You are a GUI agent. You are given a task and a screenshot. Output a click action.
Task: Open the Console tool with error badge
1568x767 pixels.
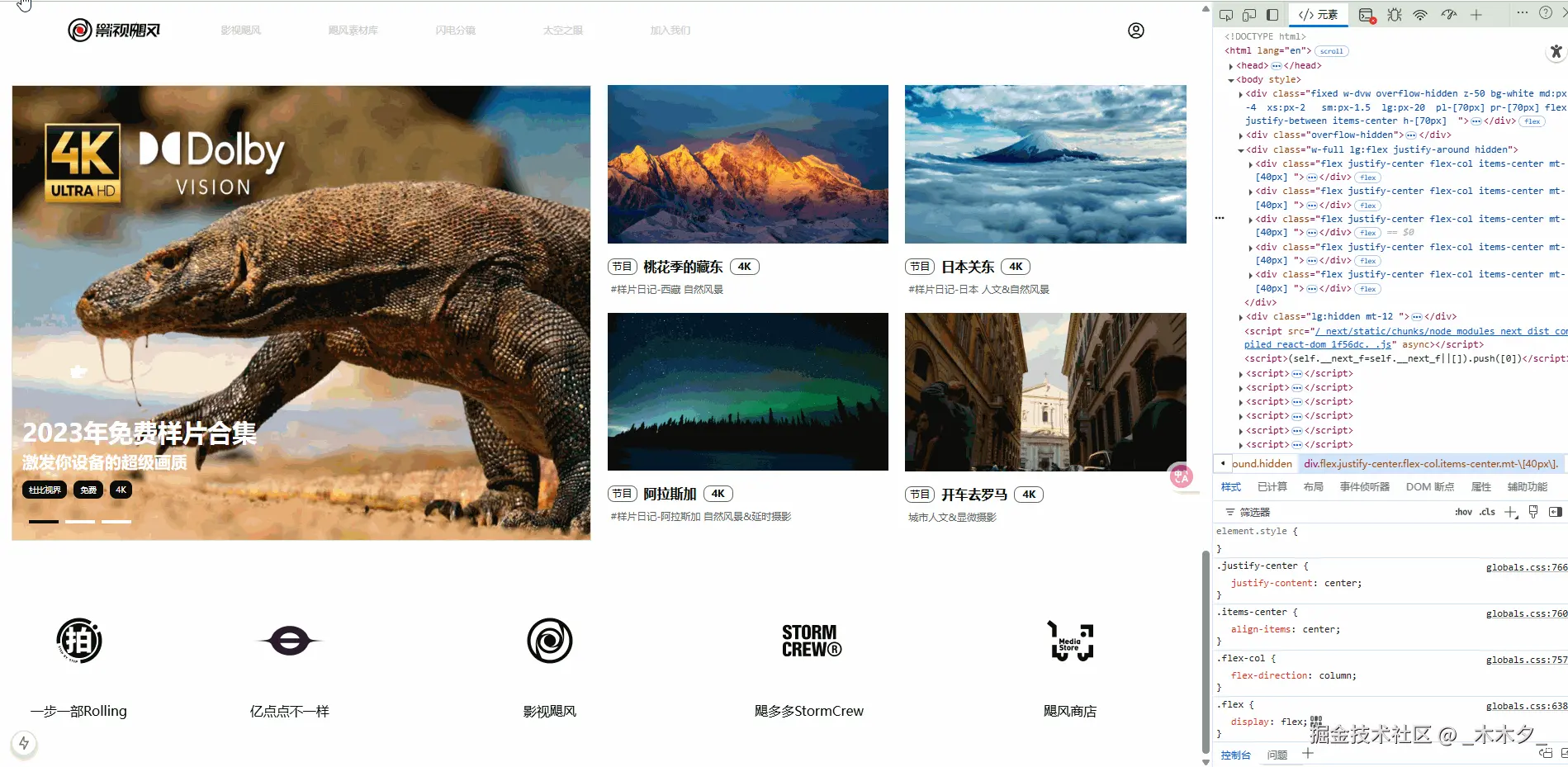pos(1367,15)
